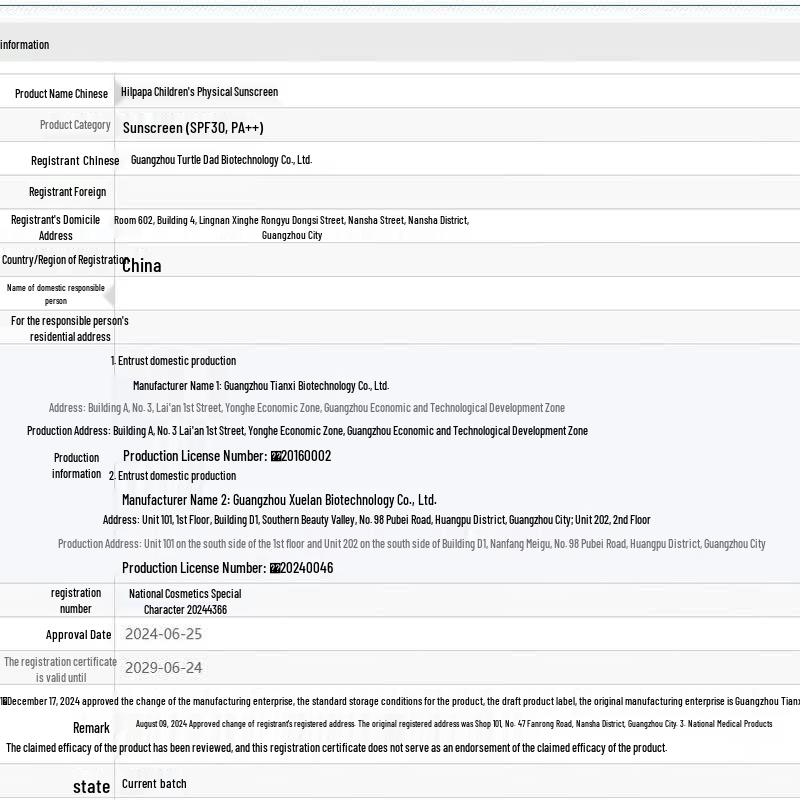Click the 'state' label
This screenshot has width=800, height=800.
(91, 787)
